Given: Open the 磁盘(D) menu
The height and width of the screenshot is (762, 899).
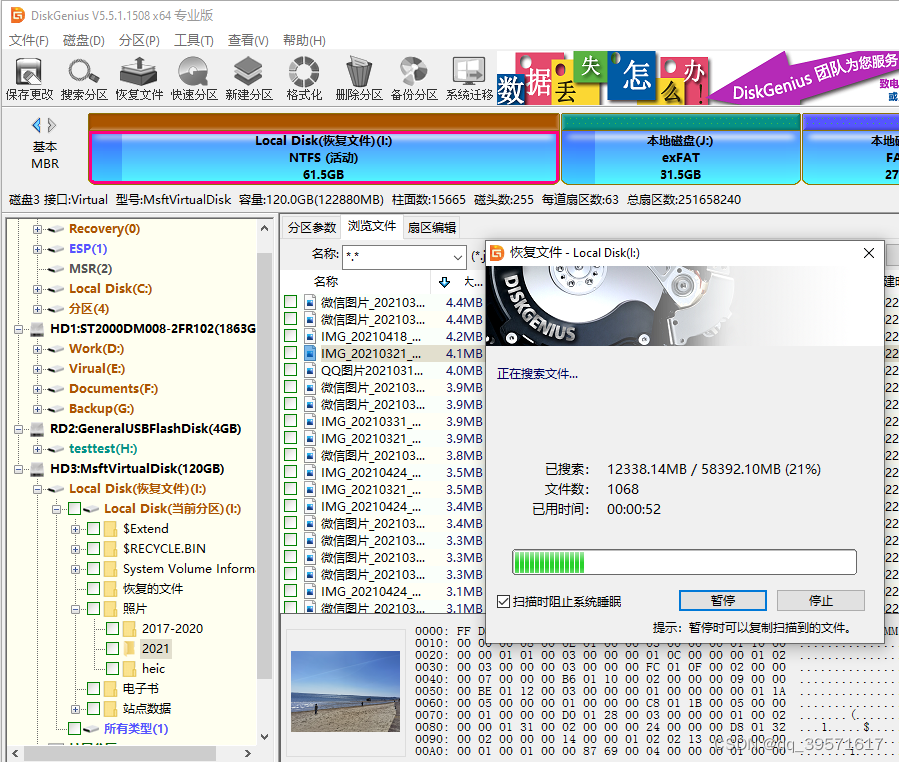Looking at the screenshot, I should pos(84,41).
